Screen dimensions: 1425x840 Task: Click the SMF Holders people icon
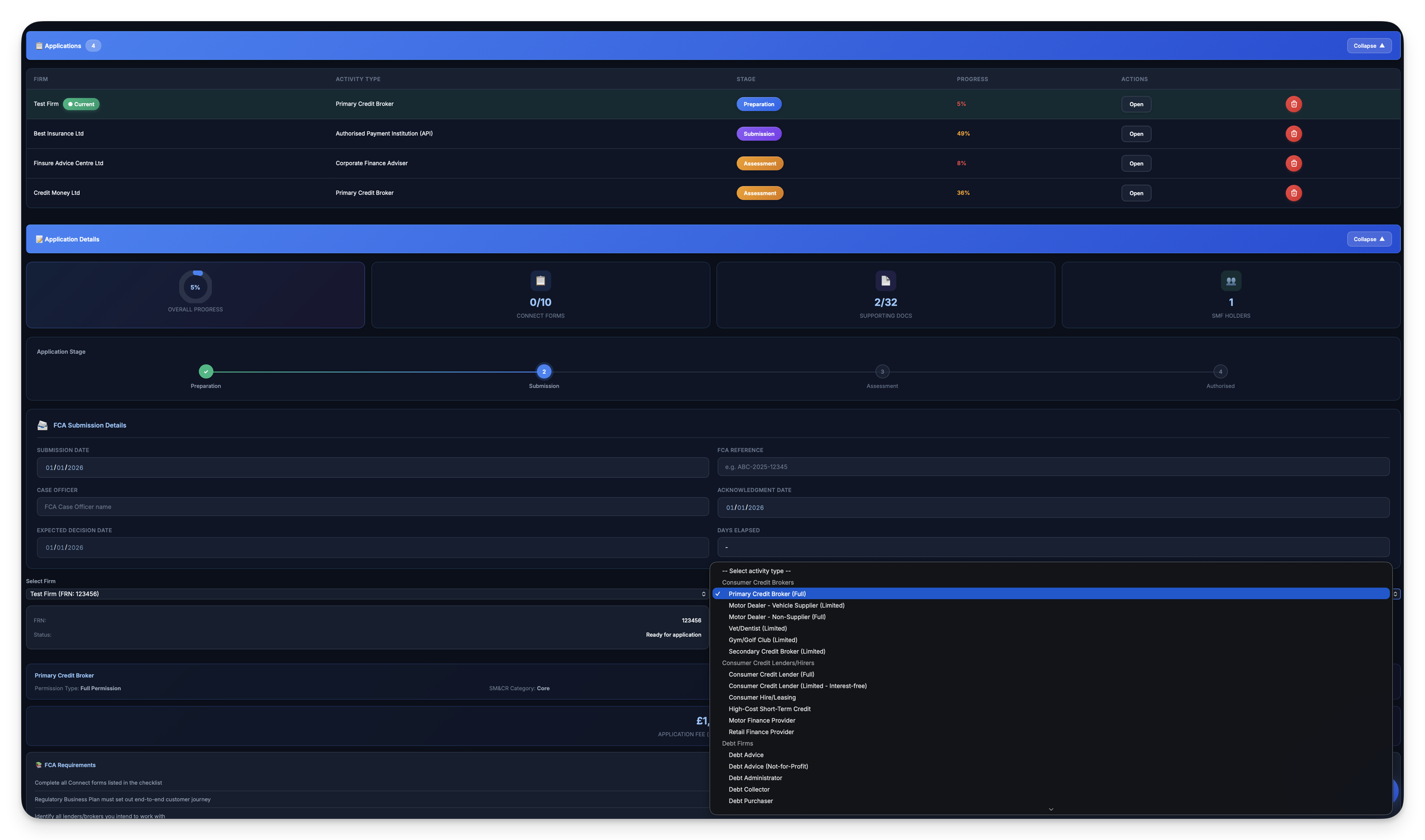pyautogui.click(x=1231, y=281)
